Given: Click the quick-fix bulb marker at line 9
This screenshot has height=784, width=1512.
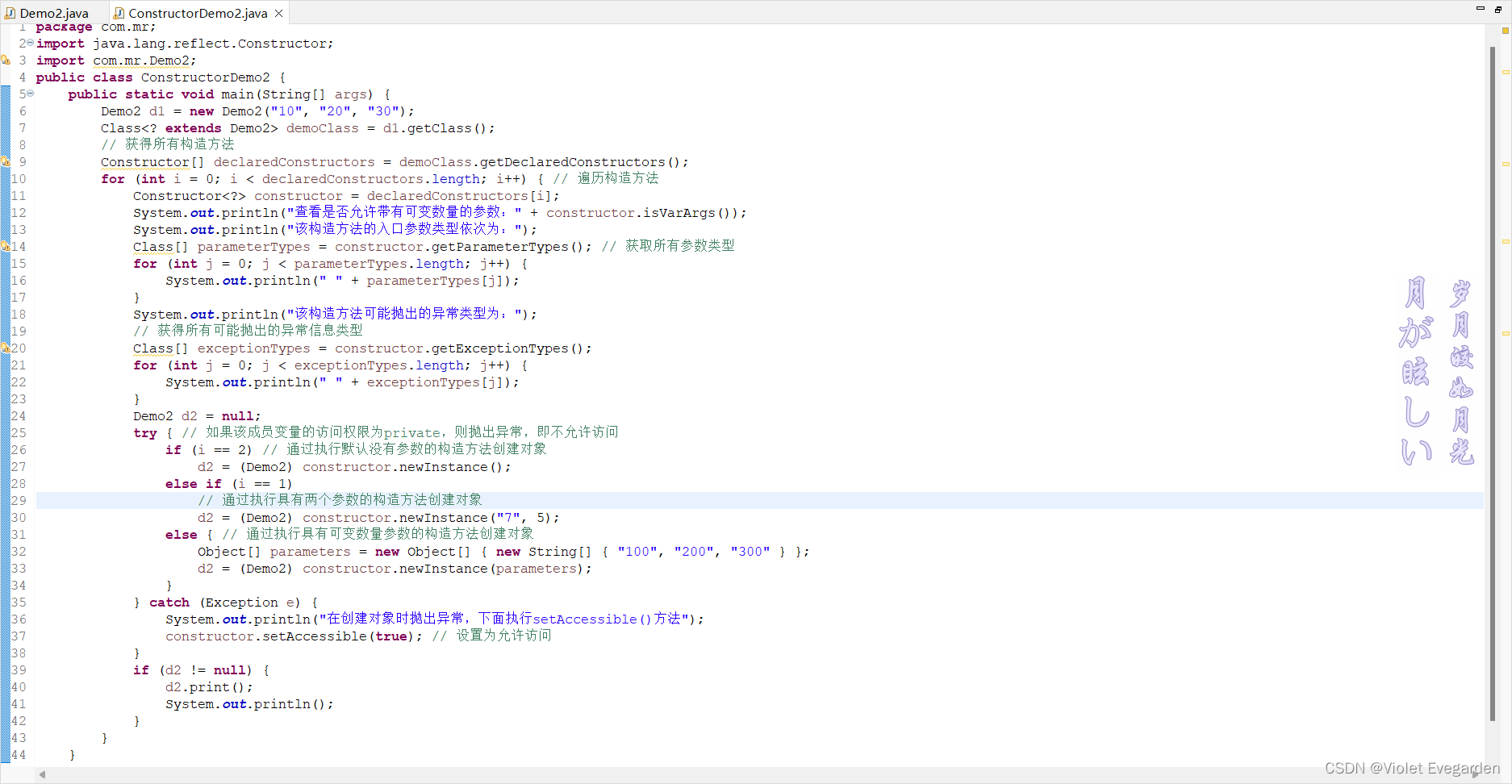Looking at the screenshot, I should [x=7, y=162].
